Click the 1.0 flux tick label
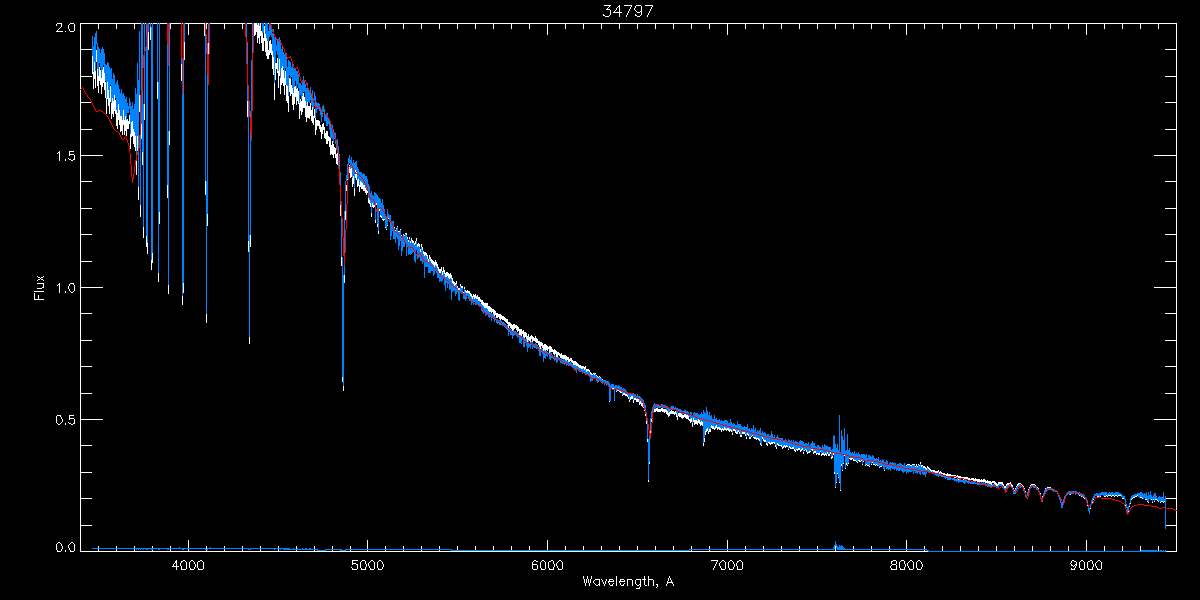This screenshot has height=600, width=1200. click(x=64, y=288)
